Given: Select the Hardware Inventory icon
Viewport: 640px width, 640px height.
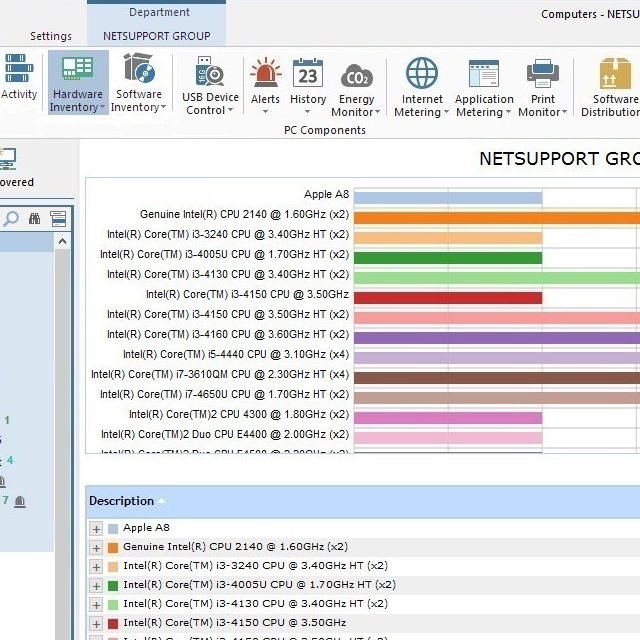Looking at the screenshot, I should click(78, 68).
